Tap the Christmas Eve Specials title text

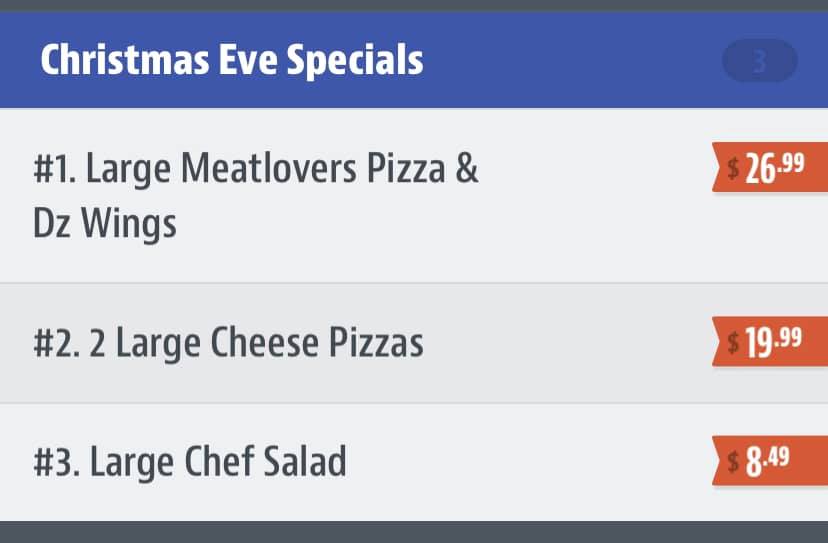click(232, 60)
